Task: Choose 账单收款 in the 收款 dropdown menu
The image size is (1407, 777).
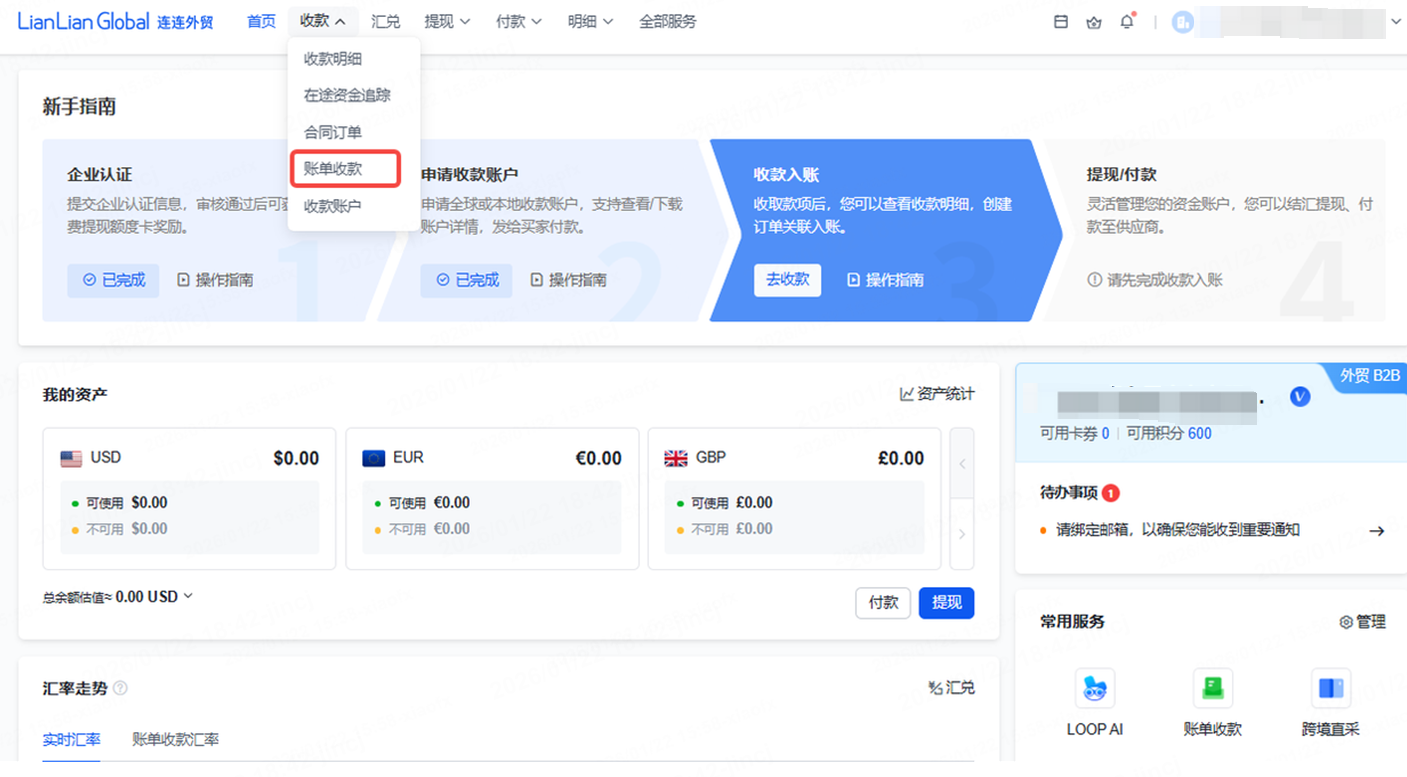Action: coord(346,169)
